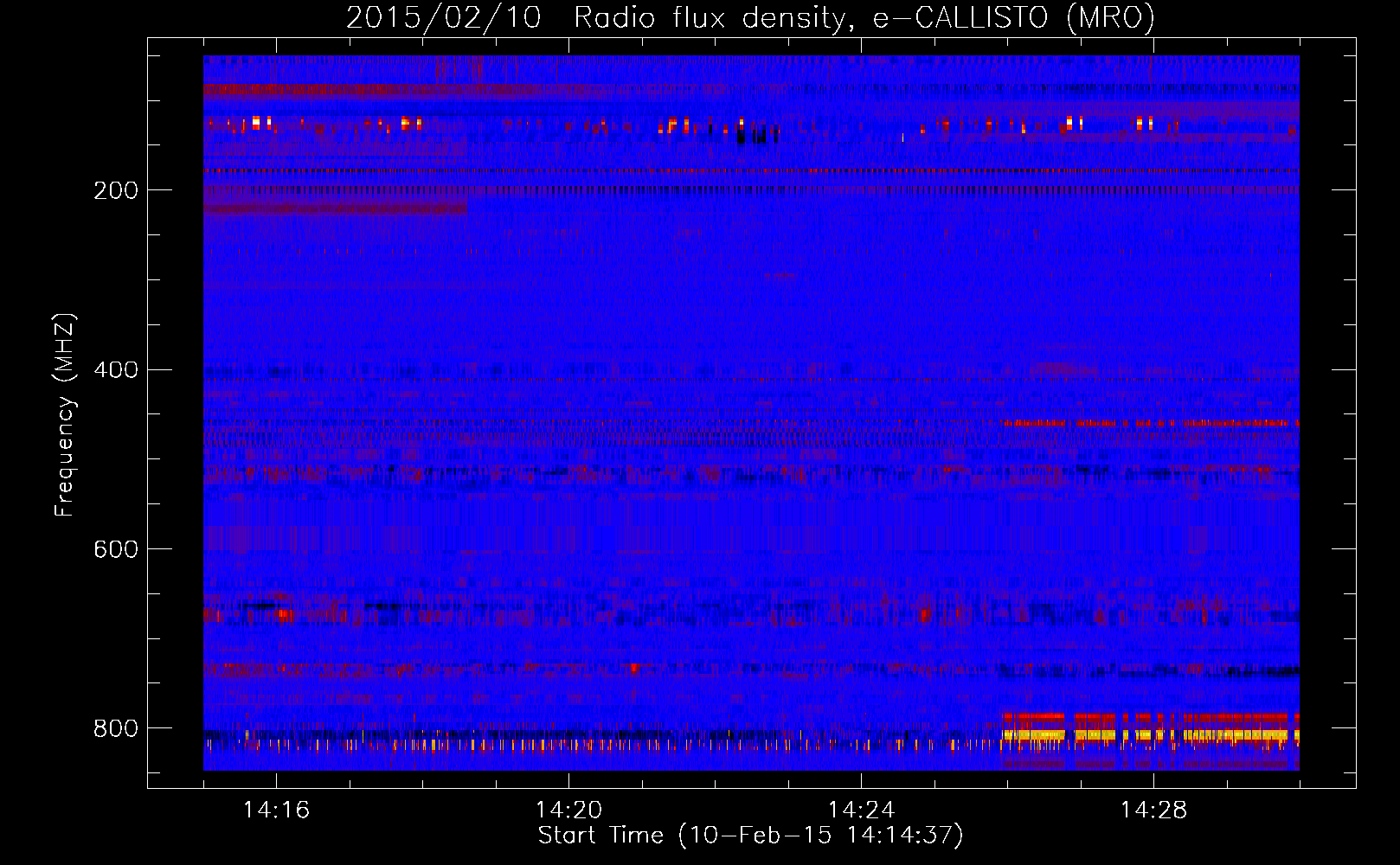Click the 200 frequency tick label

(x=116, y=190)
